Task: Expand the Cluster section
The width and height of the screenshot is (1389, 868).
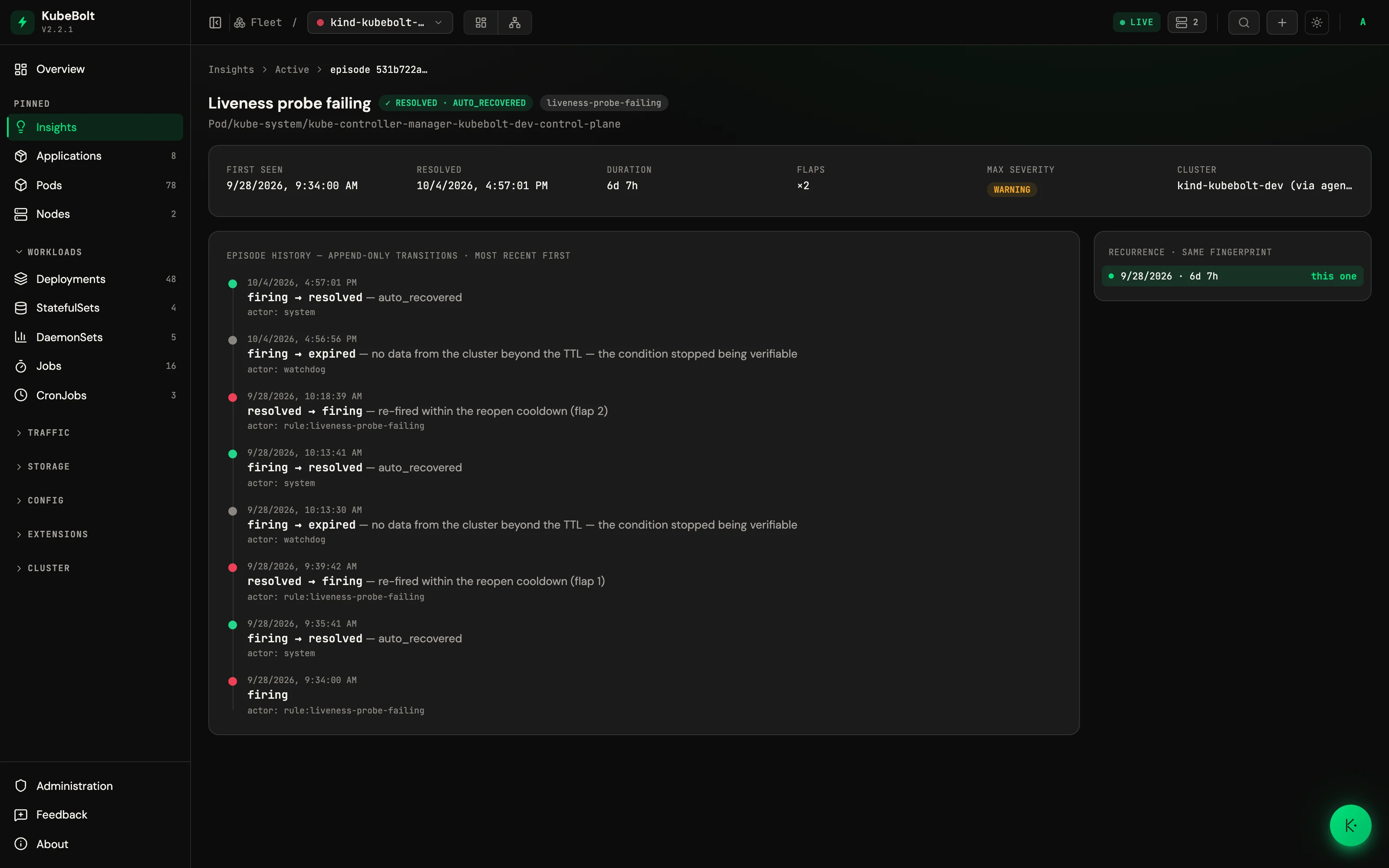Action: (x=43, y=569)
